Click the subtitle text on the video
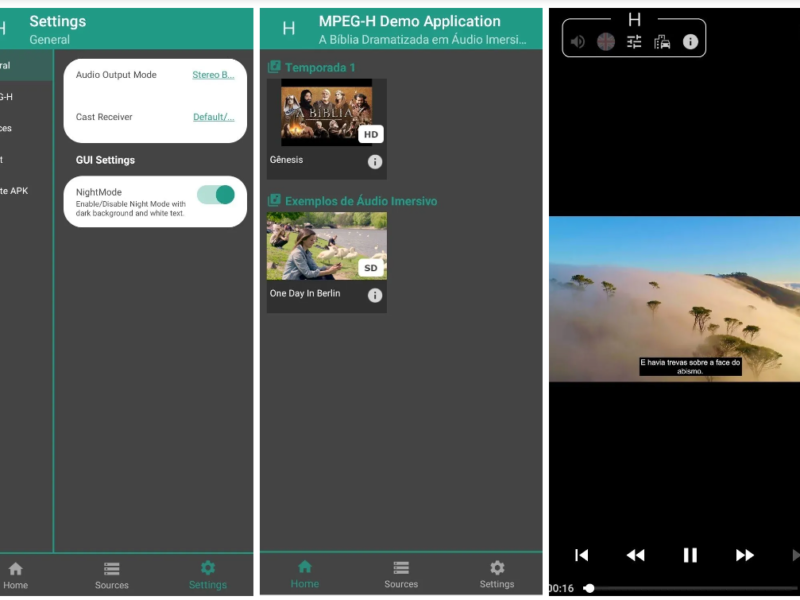The height and width of the screenshot is (600, 800). 690,367
